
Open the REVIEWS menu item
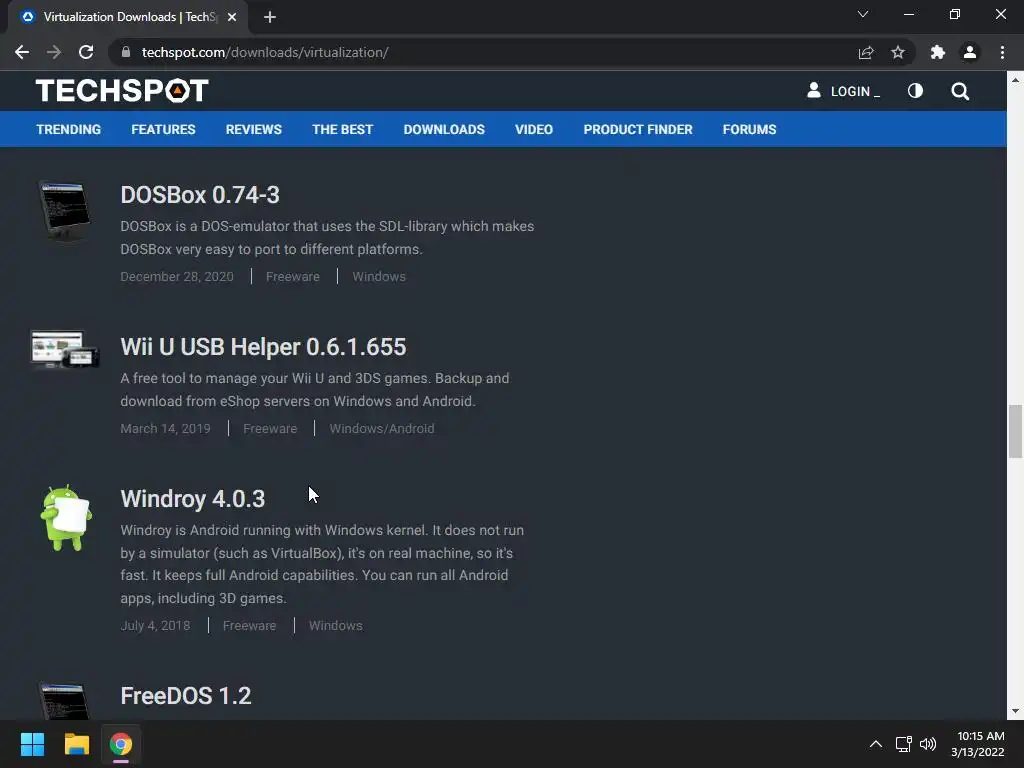click(x=253, y=129)
